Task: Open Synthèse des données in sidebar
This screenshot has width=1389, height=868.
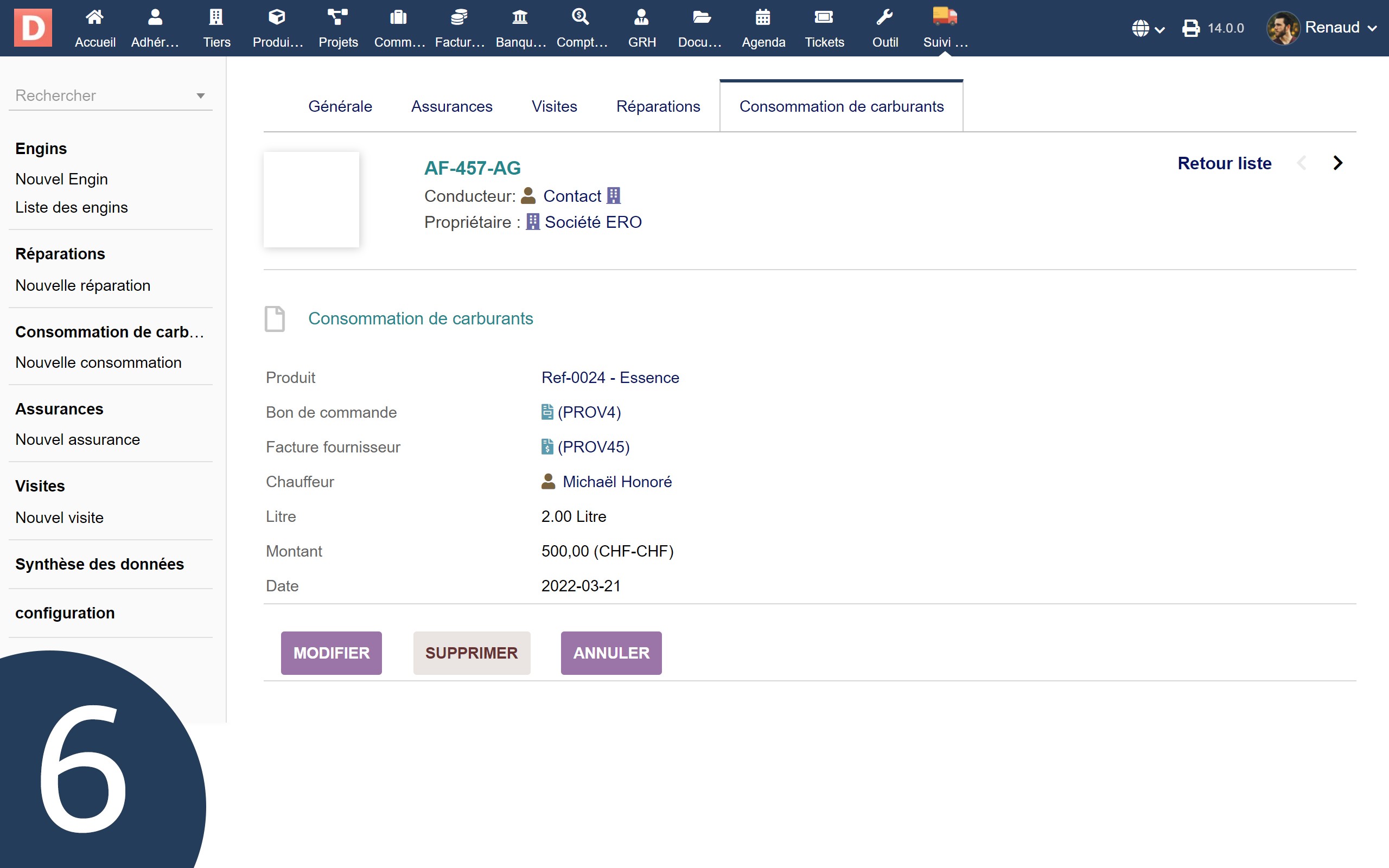Action: pyautogui.click(x=99, y=564)
